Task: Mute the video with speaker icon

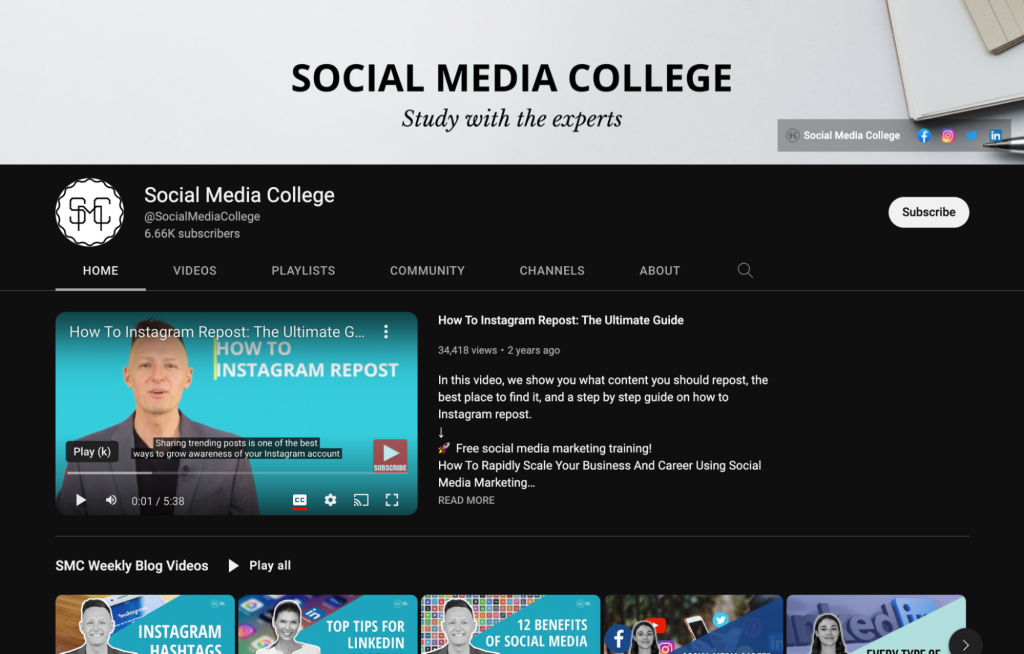Action: coord(112,500)
